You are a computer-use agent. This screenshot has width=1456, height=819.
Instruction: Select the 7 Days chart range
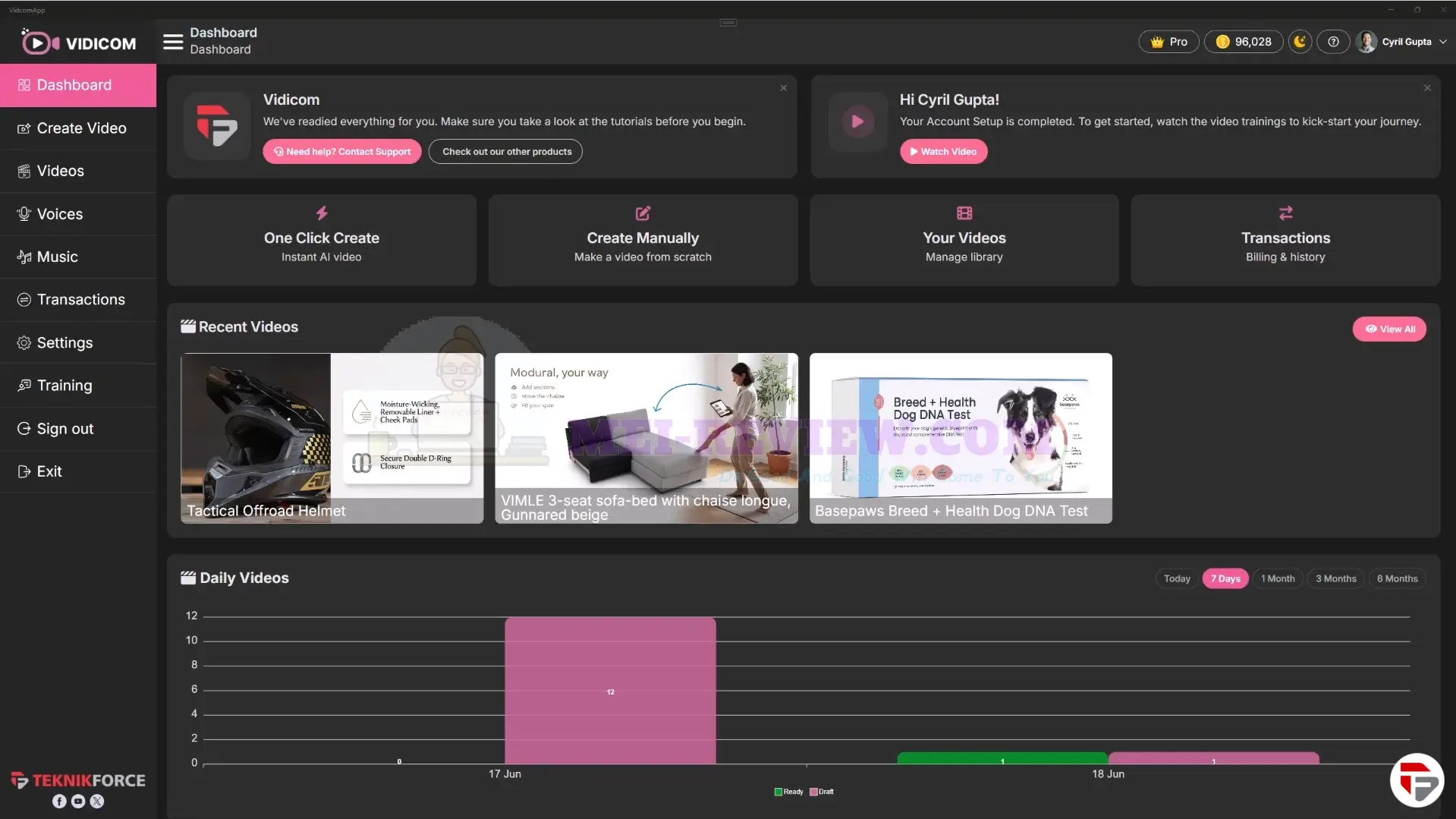(1225, 578)
